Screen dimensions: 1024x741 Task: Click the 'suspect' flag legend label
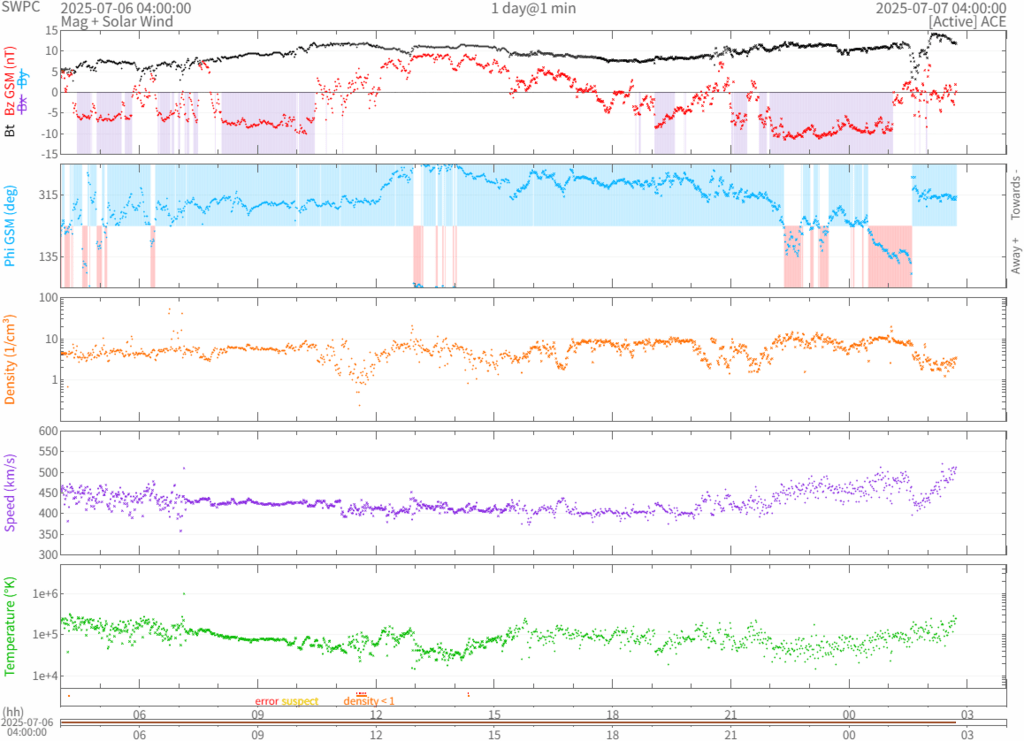tap(300, 701)
